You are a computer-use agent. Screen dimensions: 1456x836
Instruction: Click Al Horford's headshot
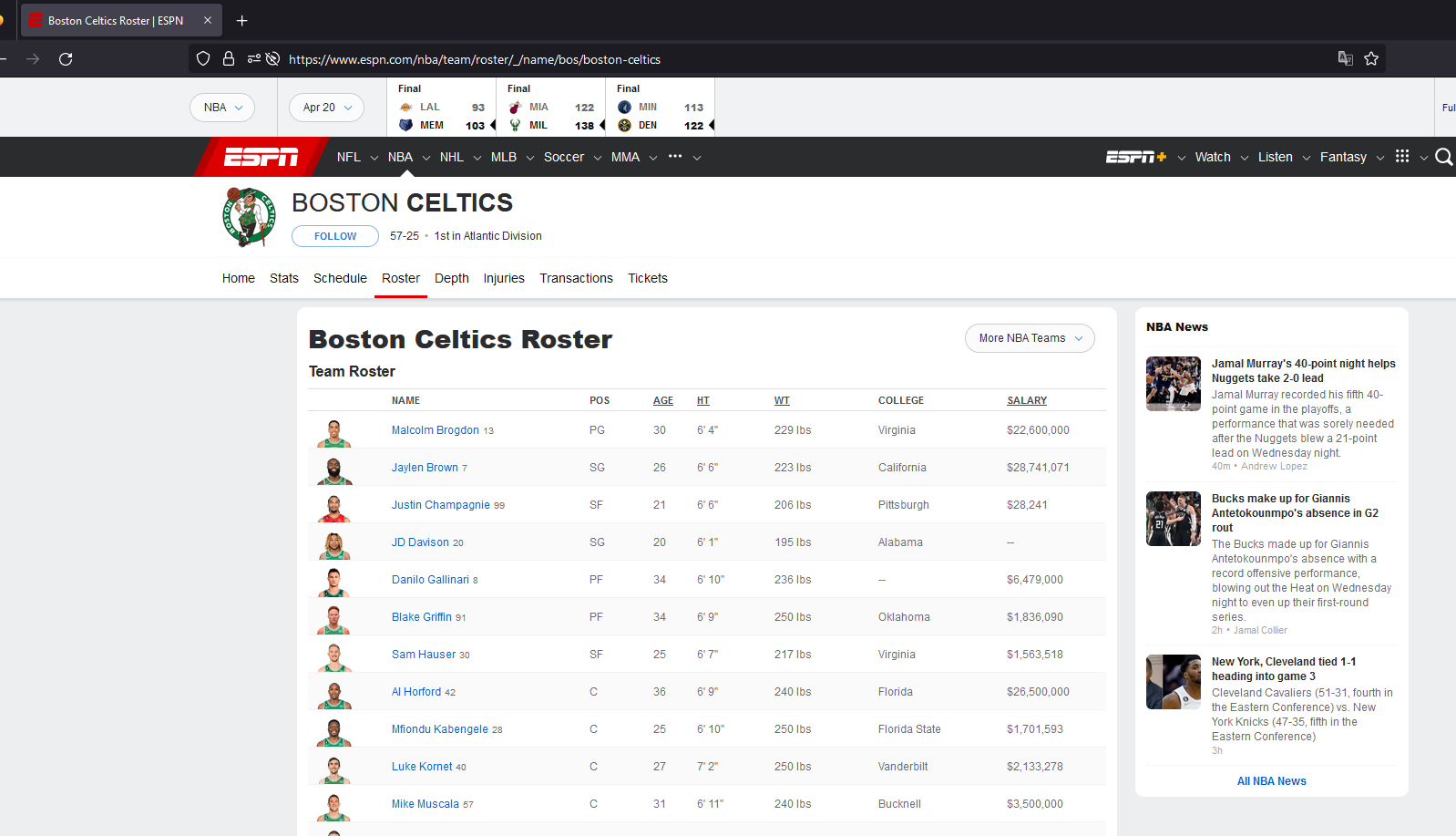pos(334,694)
